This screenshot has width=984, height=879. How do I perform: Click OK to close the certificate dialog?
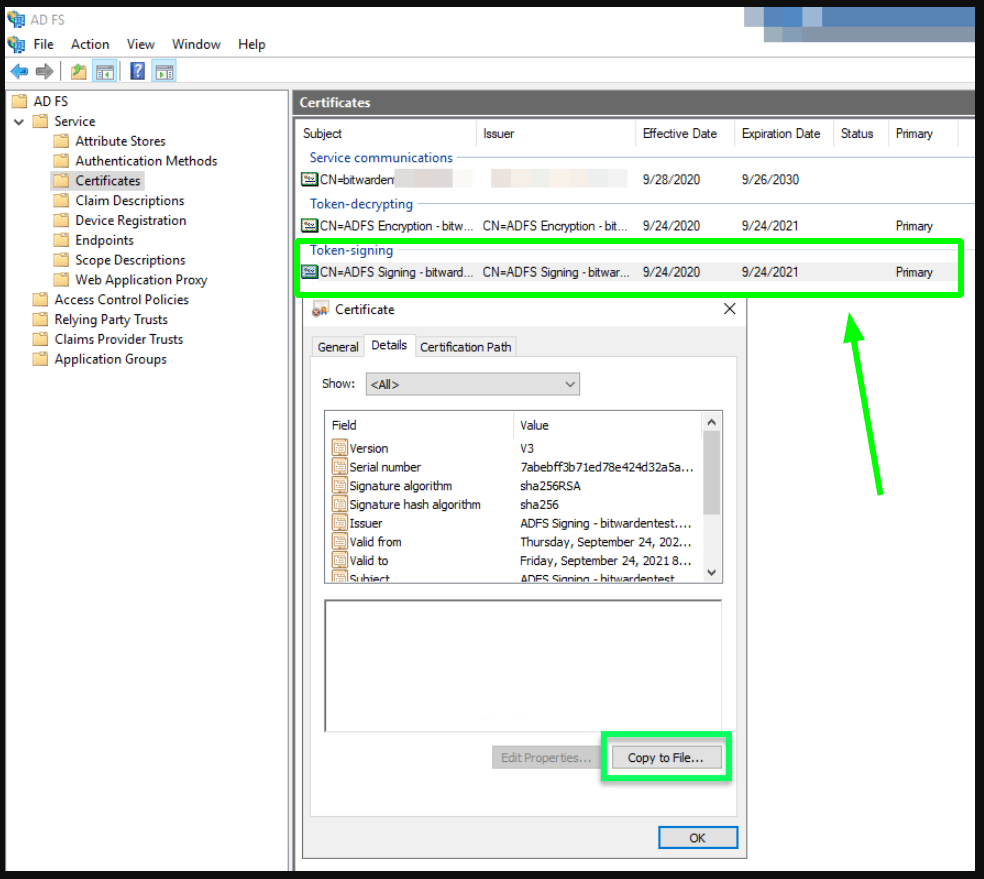(x=697, y=837)
